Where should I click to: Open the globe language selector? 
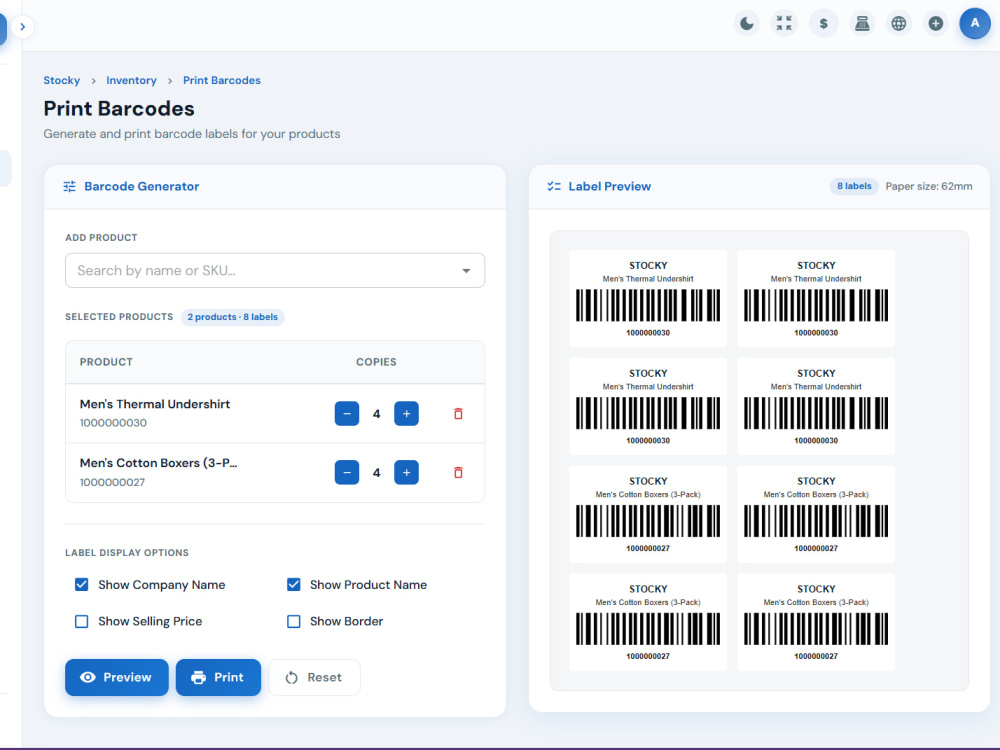(899, 24)
